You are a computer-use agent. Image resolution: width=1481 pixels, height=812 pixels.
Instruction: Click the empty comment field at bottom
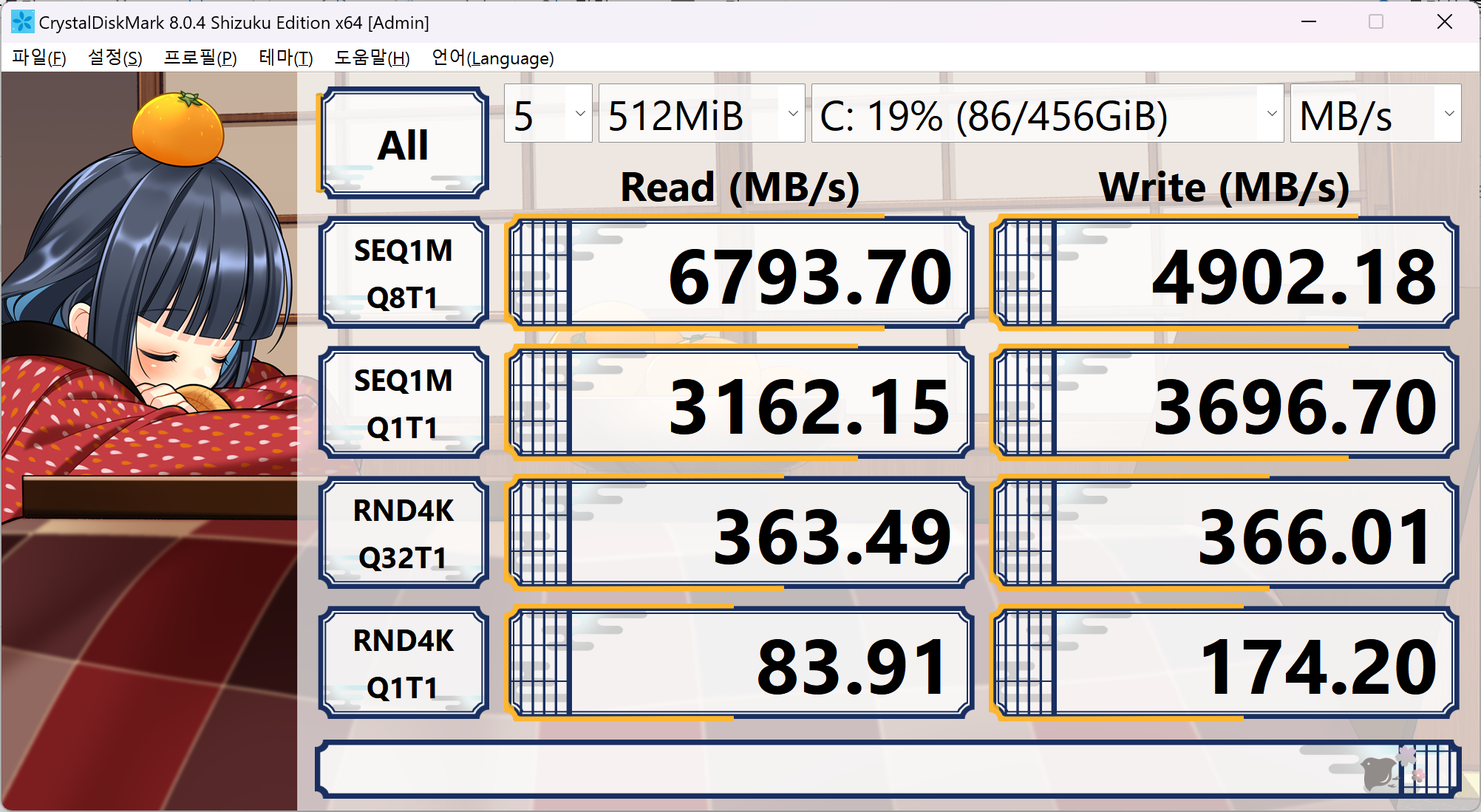pyautogui.click(x=813, y=770)
